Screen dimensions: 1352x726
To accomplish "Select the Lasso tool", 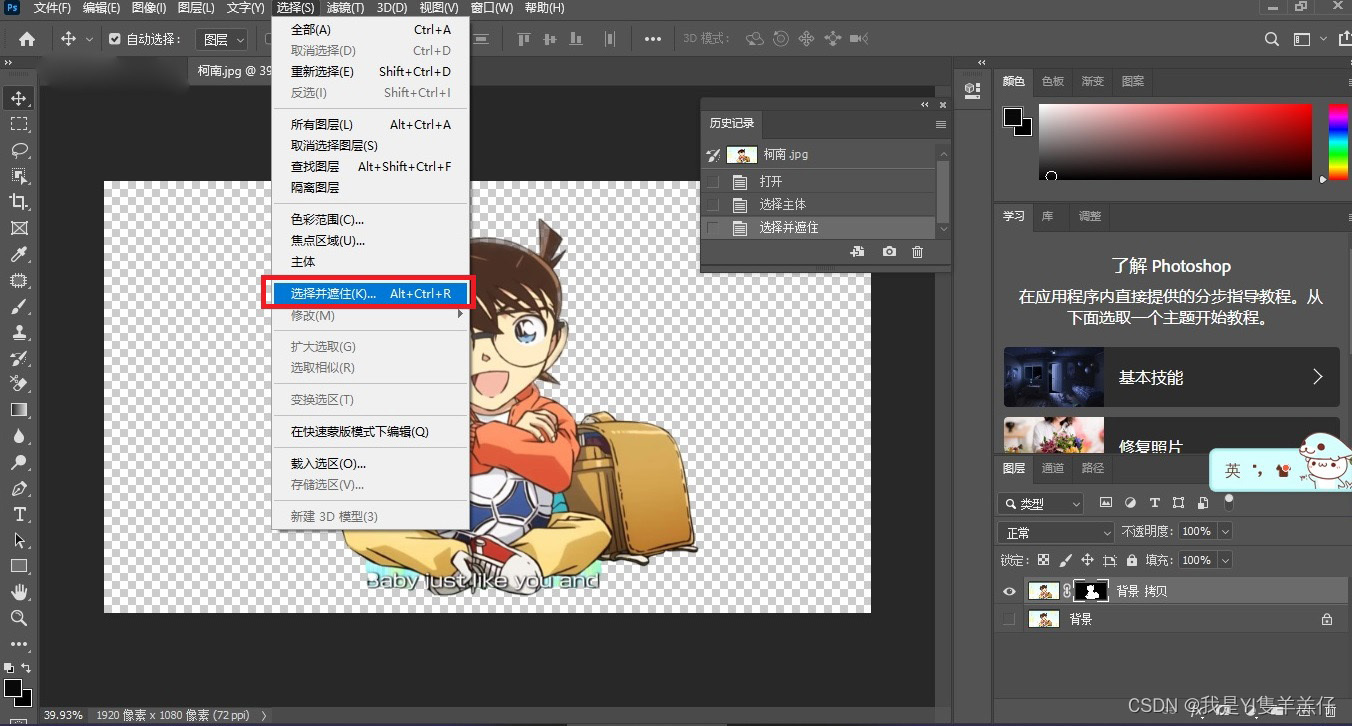I will [x=19, y=150].
